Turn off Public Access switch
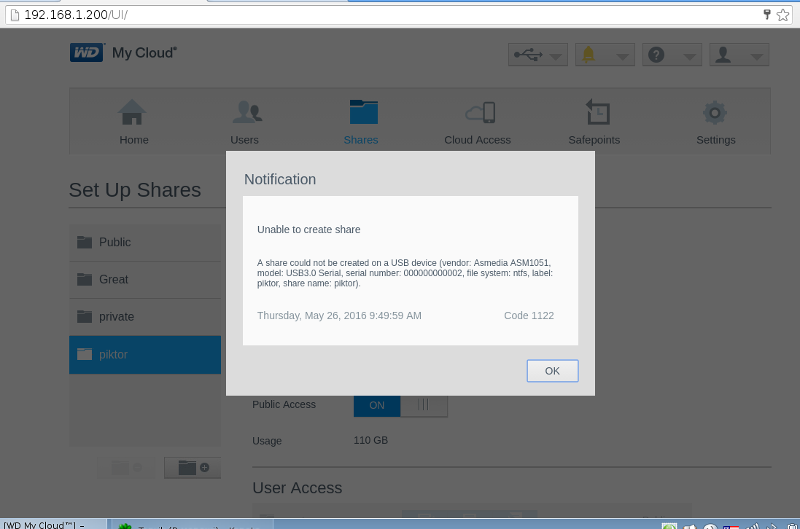This screenshot has width=800, height=529. [x=424, y=405]
